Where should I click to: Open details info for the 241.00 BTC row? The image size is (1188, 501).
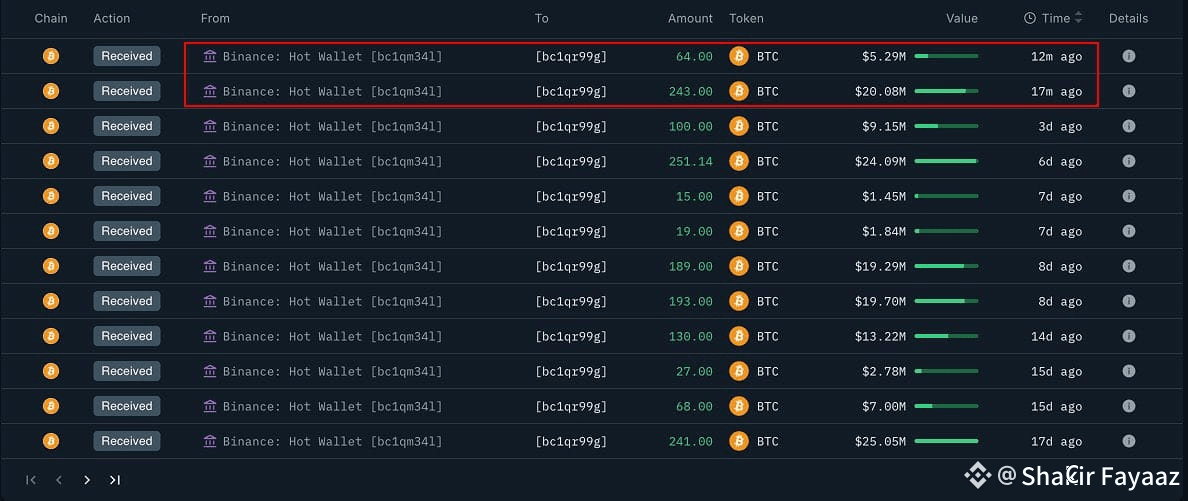pos(1128,441)
